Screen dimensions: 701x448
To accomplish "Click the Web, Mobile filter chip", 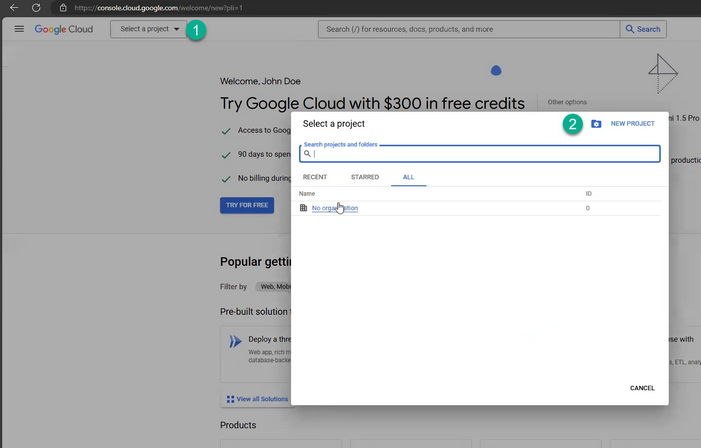I will click(x=274, y=287).
